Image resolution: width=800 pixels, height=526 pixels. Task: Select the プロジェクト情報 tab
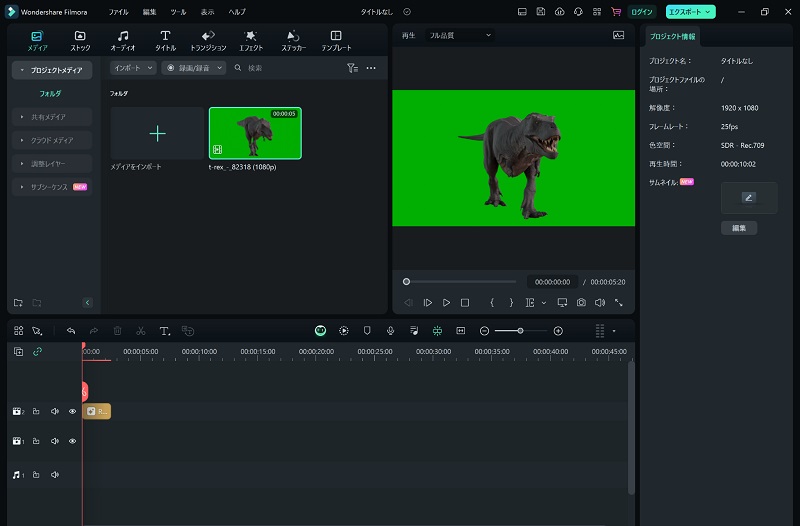(x=672, y=37)
